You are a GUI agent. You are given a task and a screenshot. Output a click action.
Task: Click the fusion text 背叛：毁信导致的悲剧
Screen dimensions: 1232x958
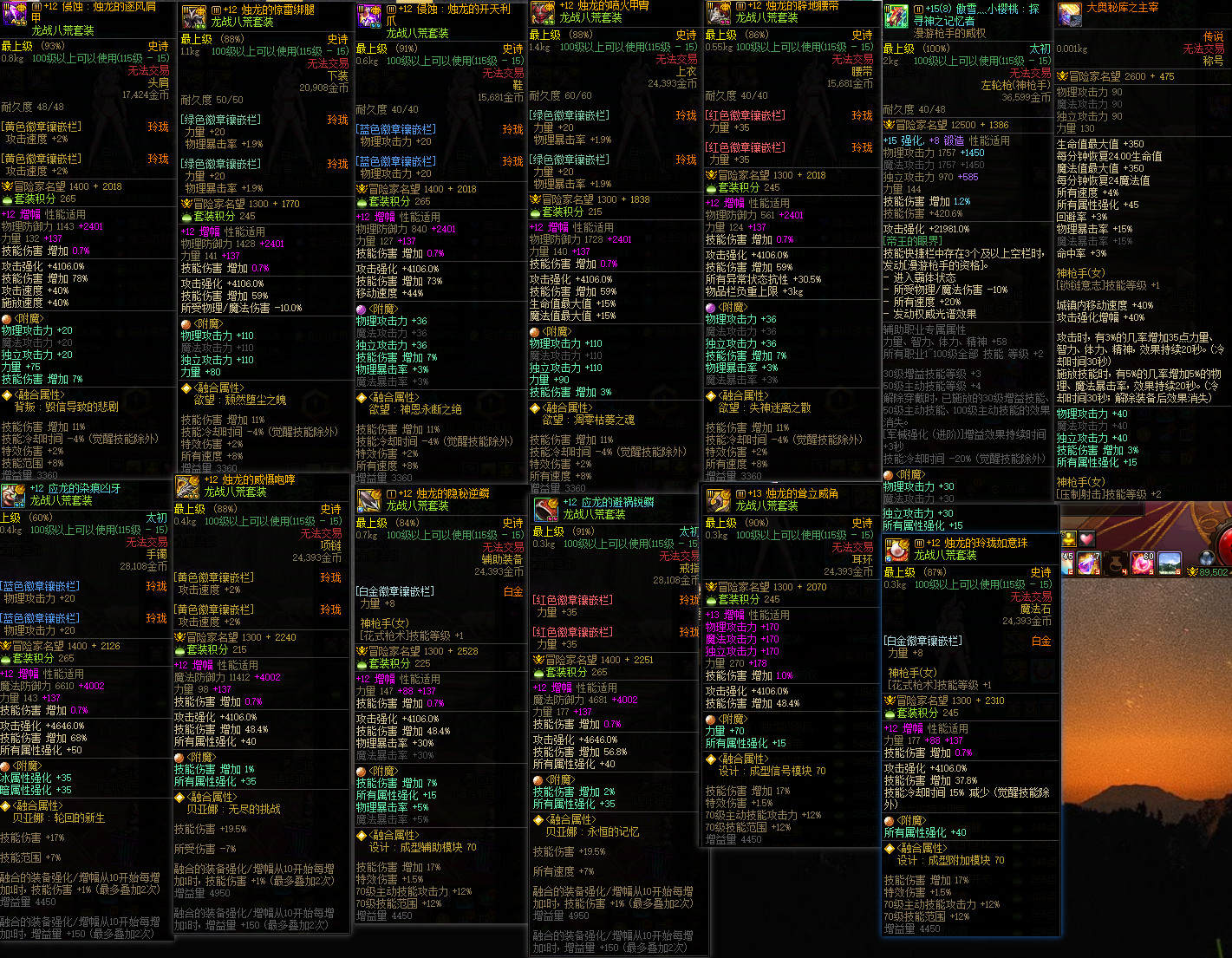point(67,407)
